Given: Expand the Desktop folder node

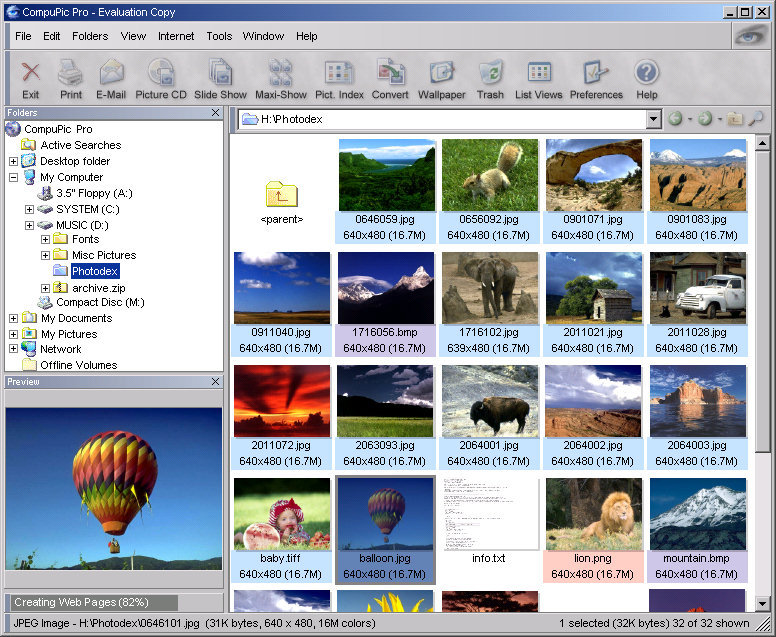Looking at the screenshot, I should (x=13, y=161).
